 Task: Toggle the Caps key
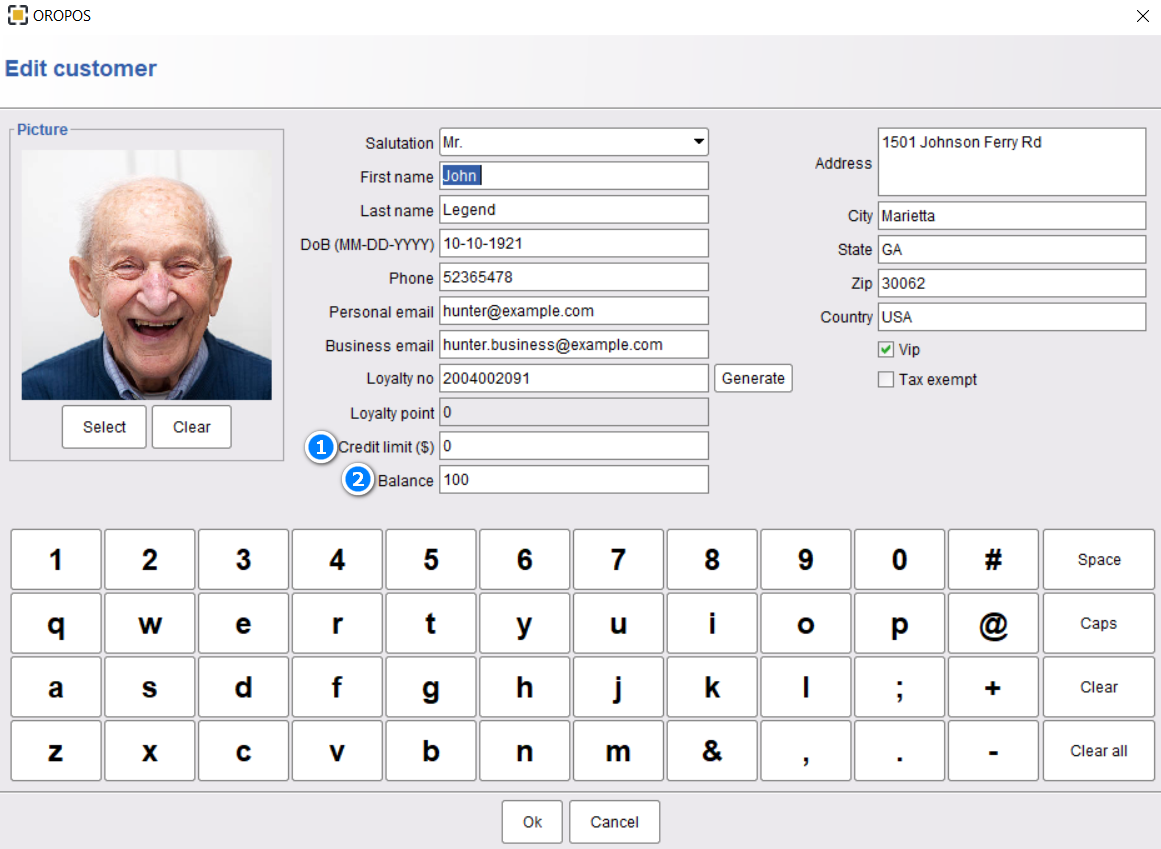pos(1099,623)
